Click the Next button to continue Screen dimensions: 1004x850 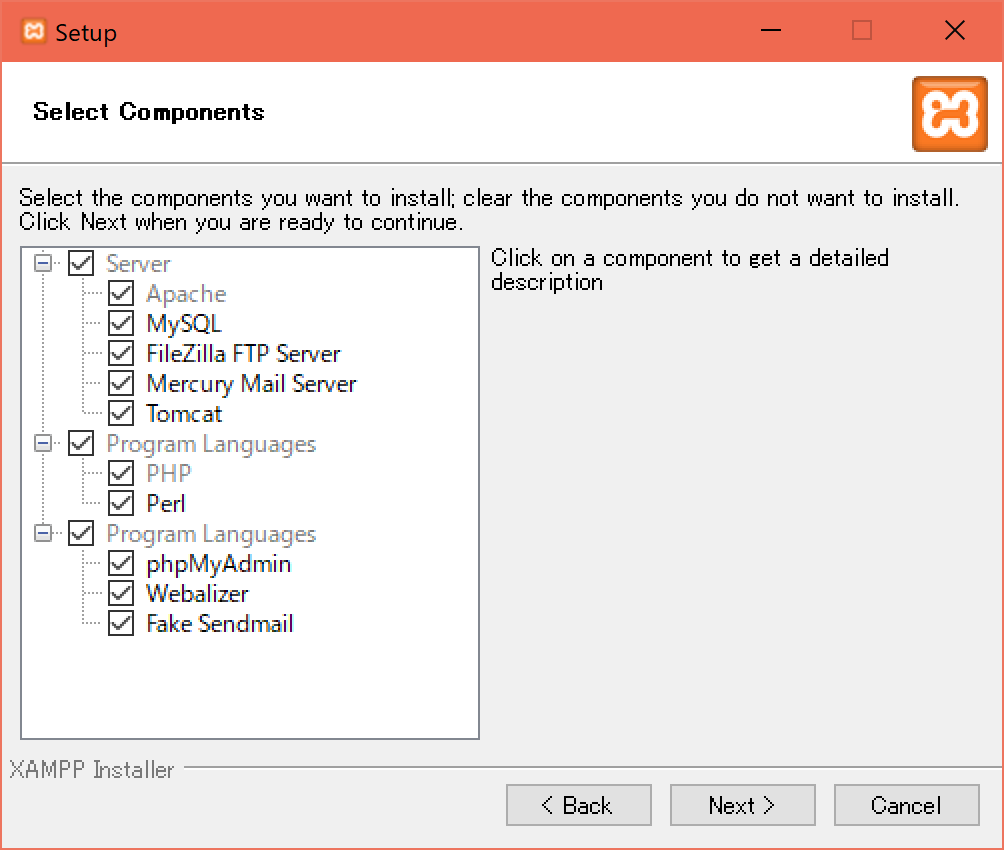[x=743, y=805]
